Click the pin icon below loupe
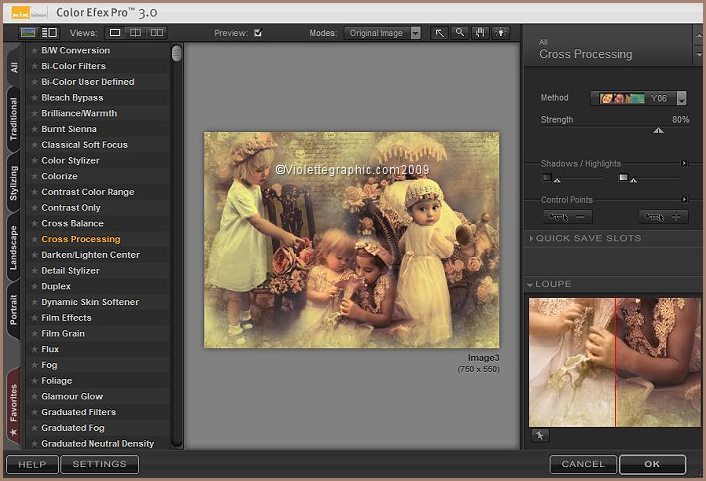This screenshot has width=706, height=481. click(539, 435)
